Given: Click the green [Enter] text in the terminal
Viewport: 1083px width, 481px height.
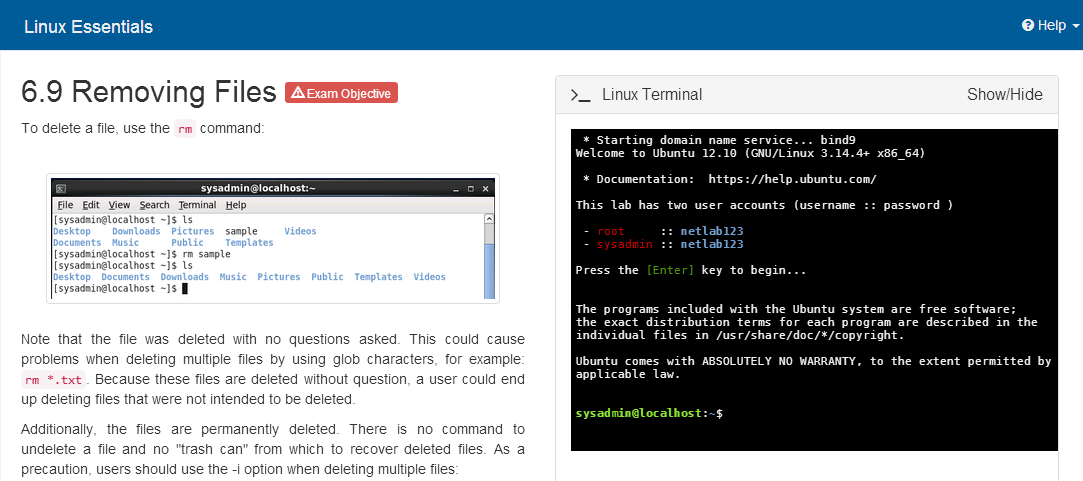Looking at the screenshot, I should tap(670, 270).
